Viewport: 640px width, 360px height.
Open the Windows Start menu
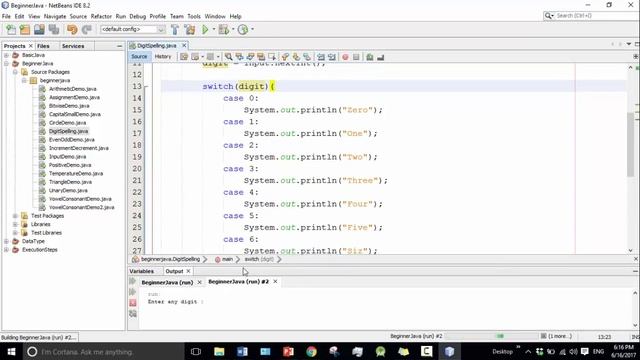click(x=11, y=351)
